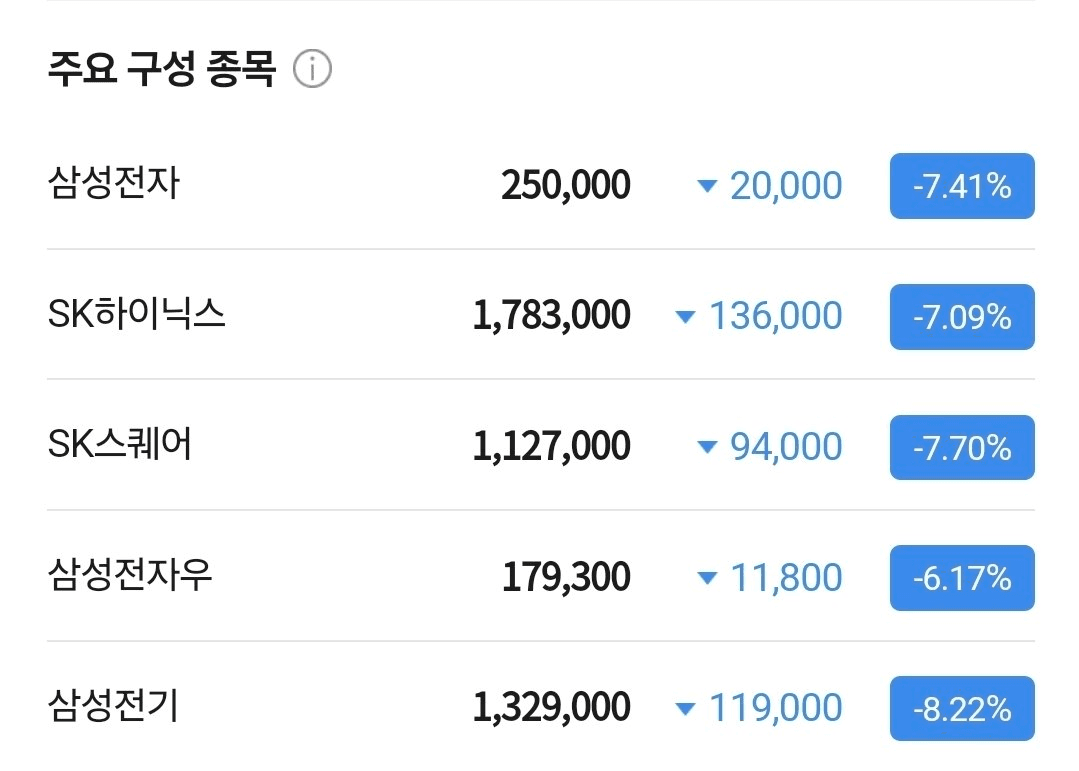Tap the -7.70% change badge
Viewport: 1079px width, 771px height.
[962, 447]
